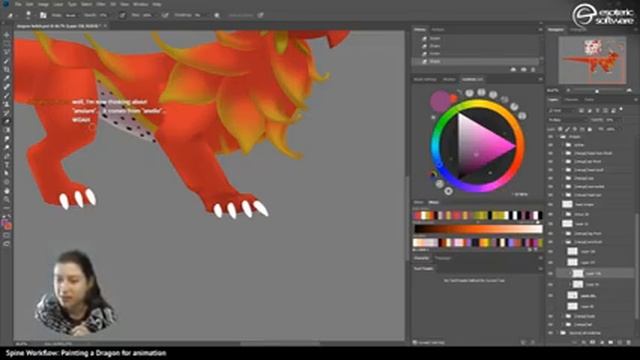Select the Lasso tool
The height and width of the screenshot is (360, 640).
7,53
